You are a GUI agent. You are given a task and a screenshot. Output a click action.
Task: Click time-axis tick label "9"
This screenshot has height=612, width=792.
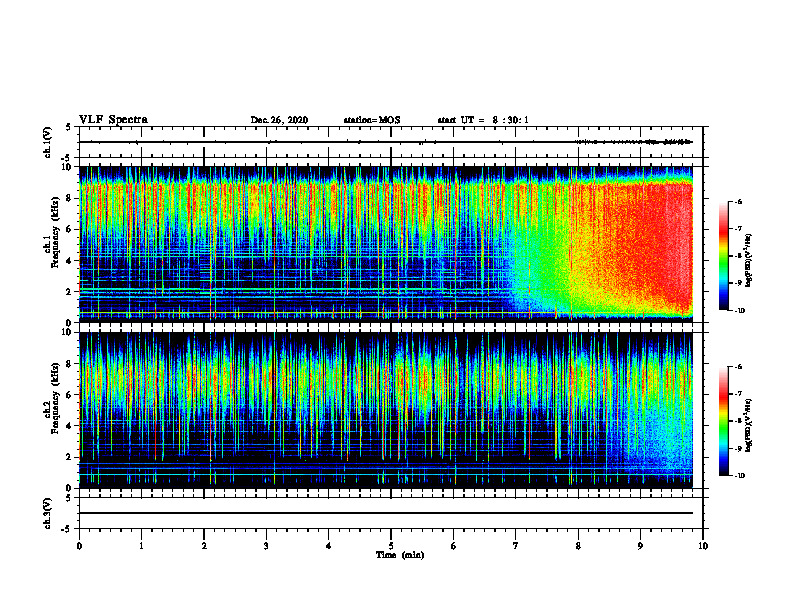[x=640, y=546]
